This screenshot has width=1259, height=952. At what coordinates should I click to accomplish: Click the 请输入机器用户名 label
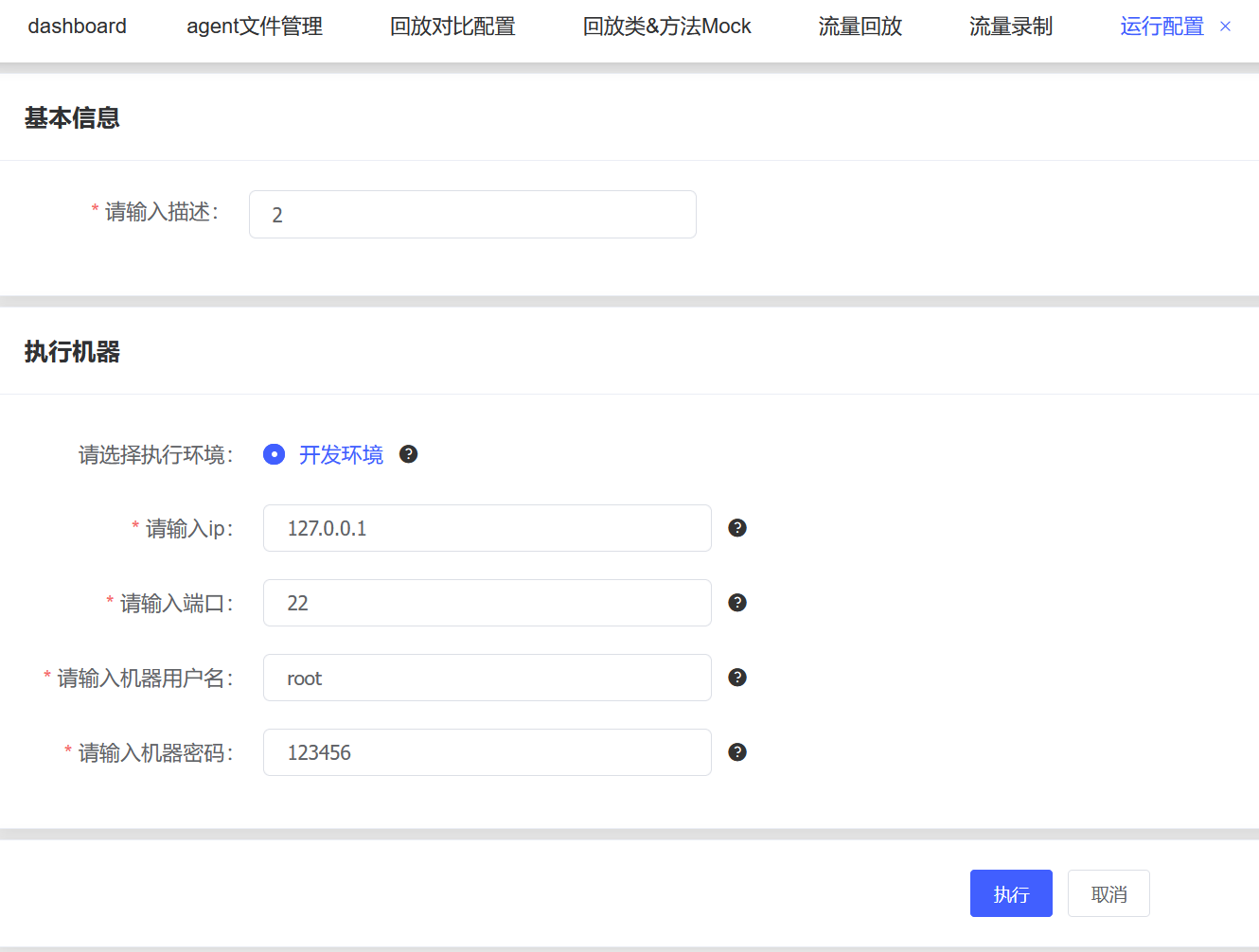[x=145, y=678]
